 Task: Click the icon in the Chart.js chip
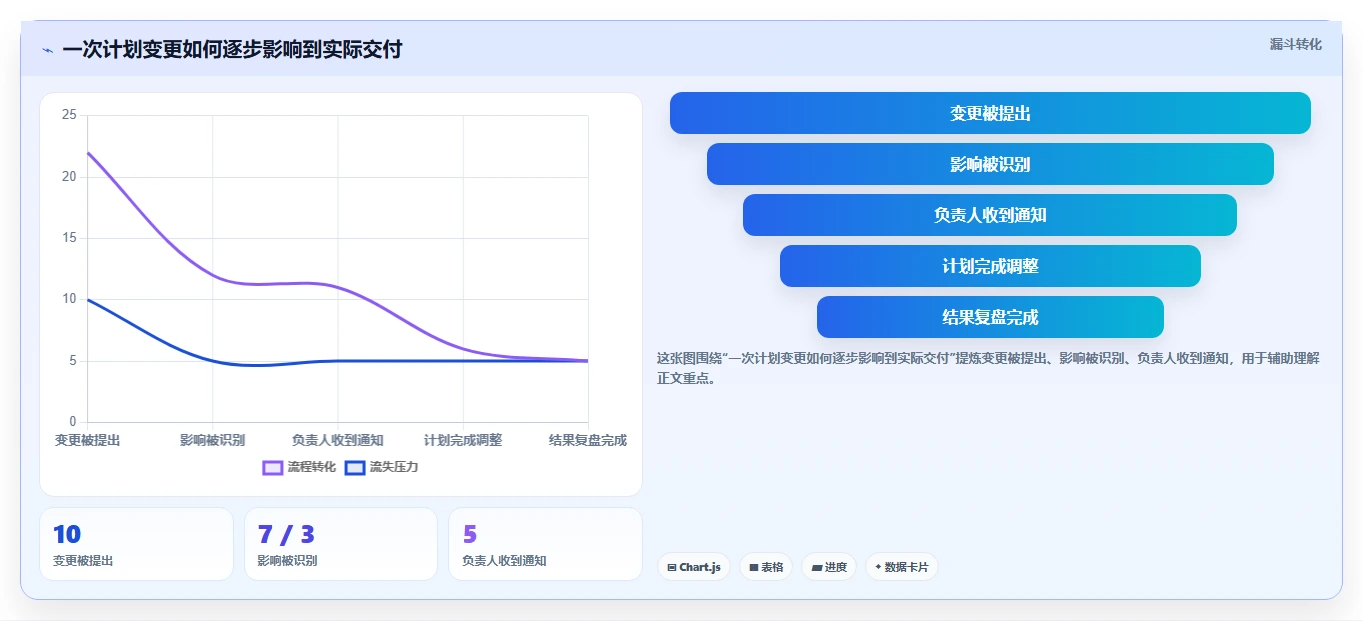[x=672, y=567]
